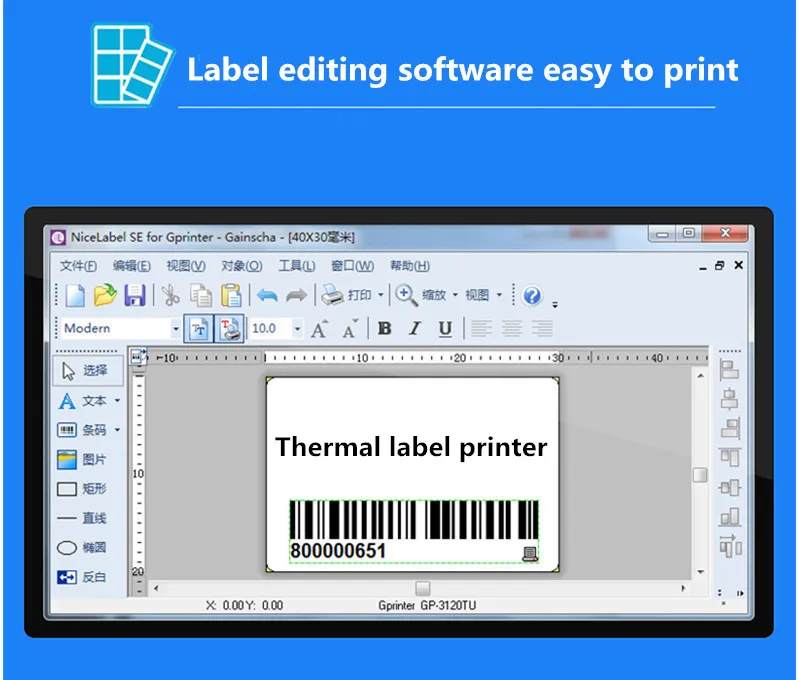Open the 工具(L) Tools menu
Screen dimensions: 800x680
point(296,266)
